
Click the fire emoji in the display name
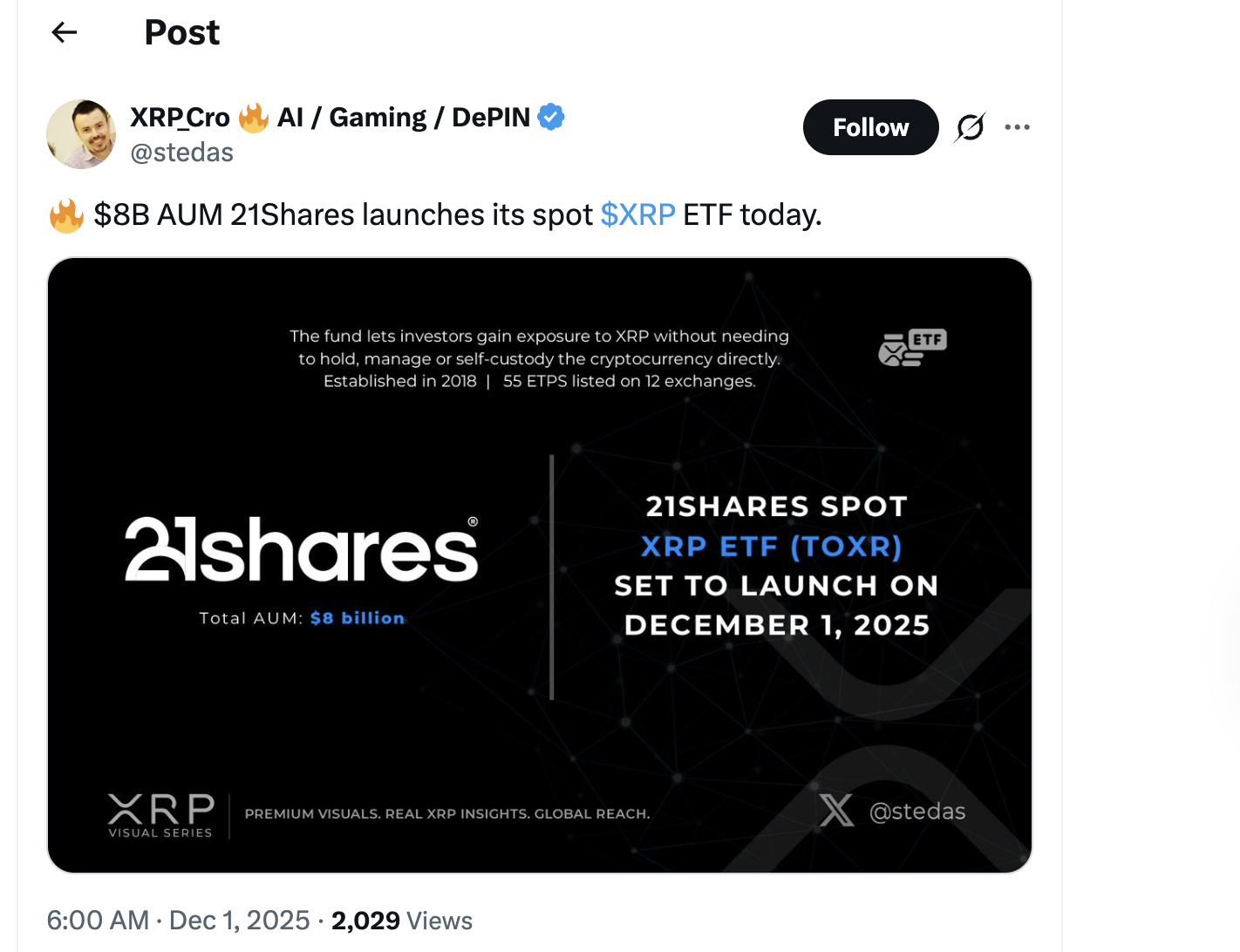[252, 116]
